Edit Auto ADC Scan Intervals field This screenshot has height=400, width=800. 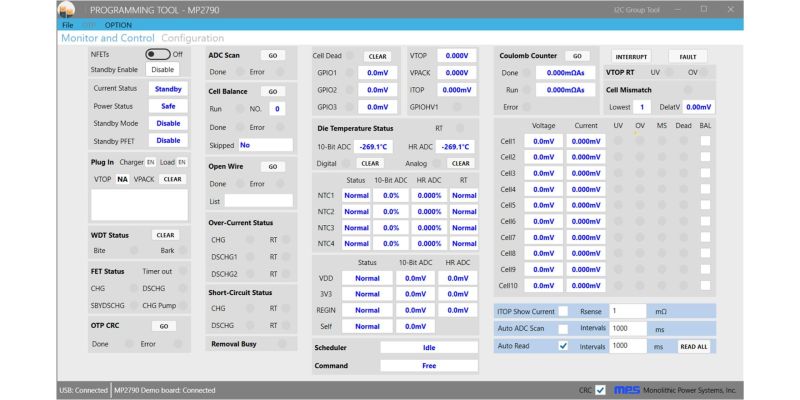(x=628, y=329)
